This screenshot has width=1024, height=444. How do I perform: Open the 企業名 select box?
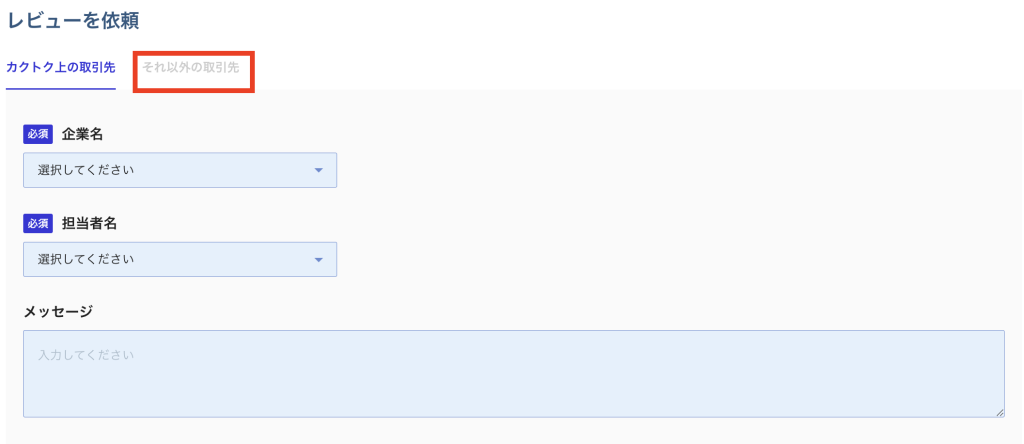click(x=180, y=170)
